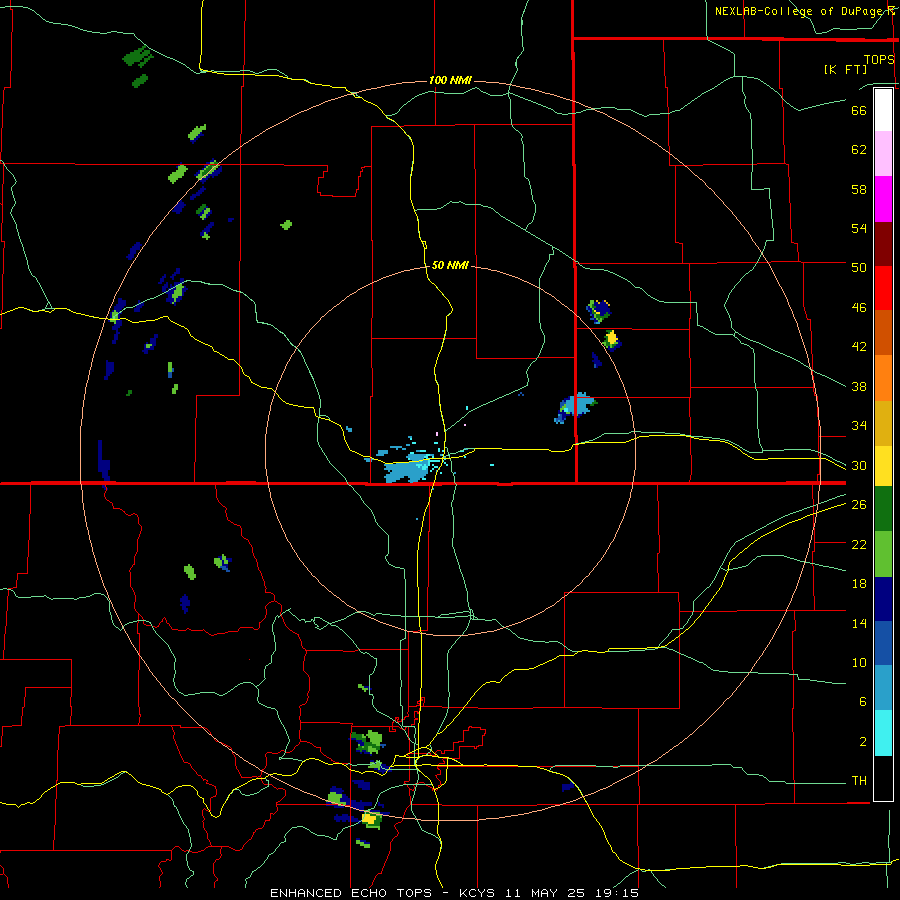Click the 50 NMI range ring label
This screenshot has width=900, height=900.
450,265
